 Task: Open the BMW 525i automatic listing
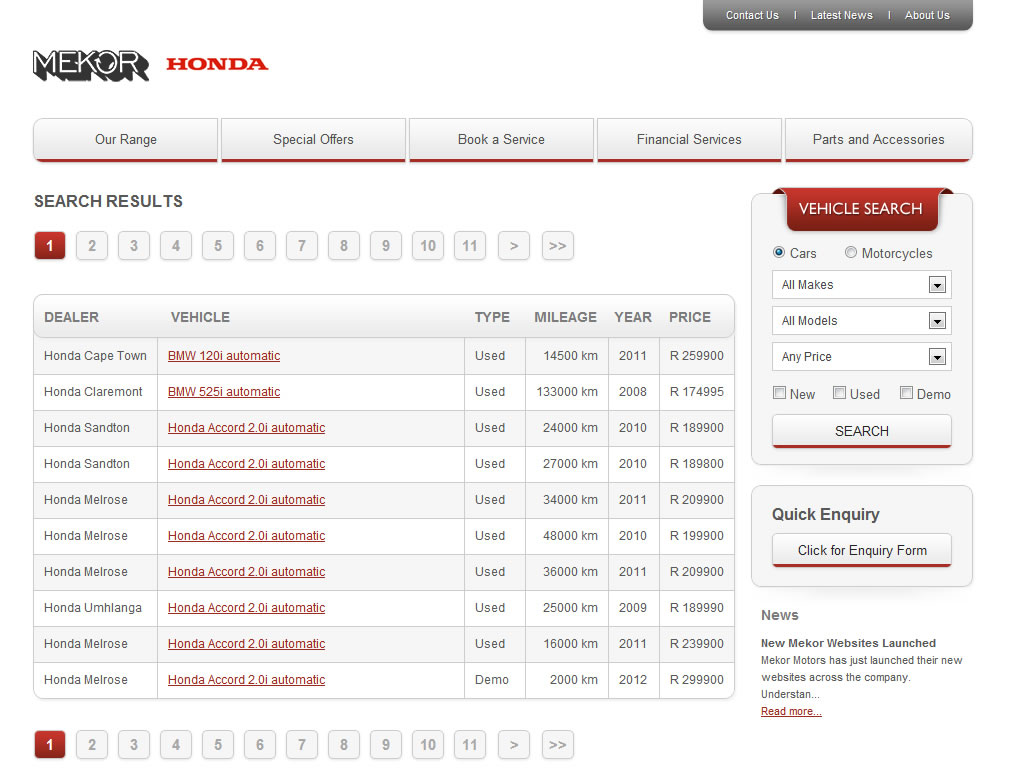coord(224,392)
